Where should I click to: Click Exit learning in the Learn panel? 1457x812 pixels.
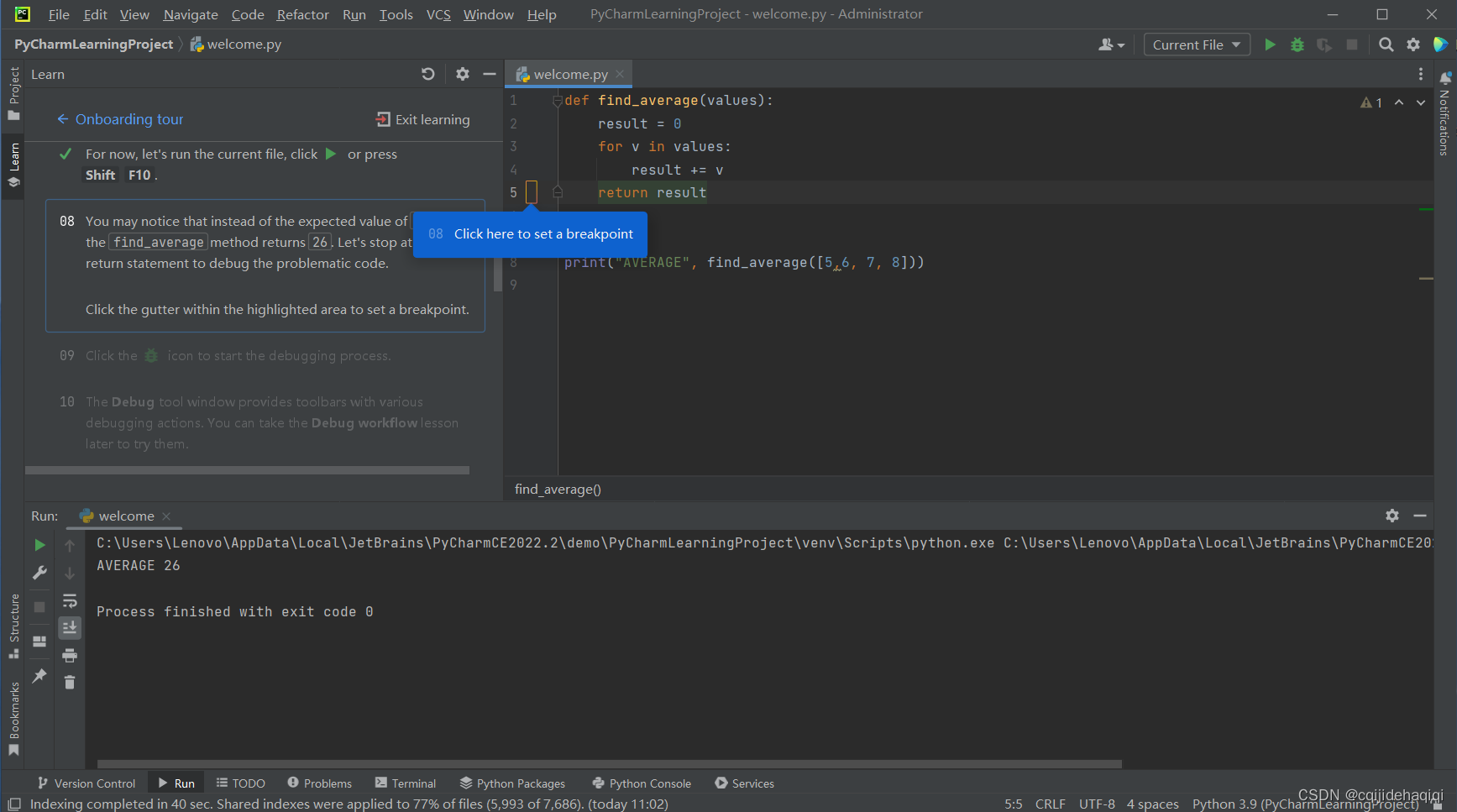(422, 119)
